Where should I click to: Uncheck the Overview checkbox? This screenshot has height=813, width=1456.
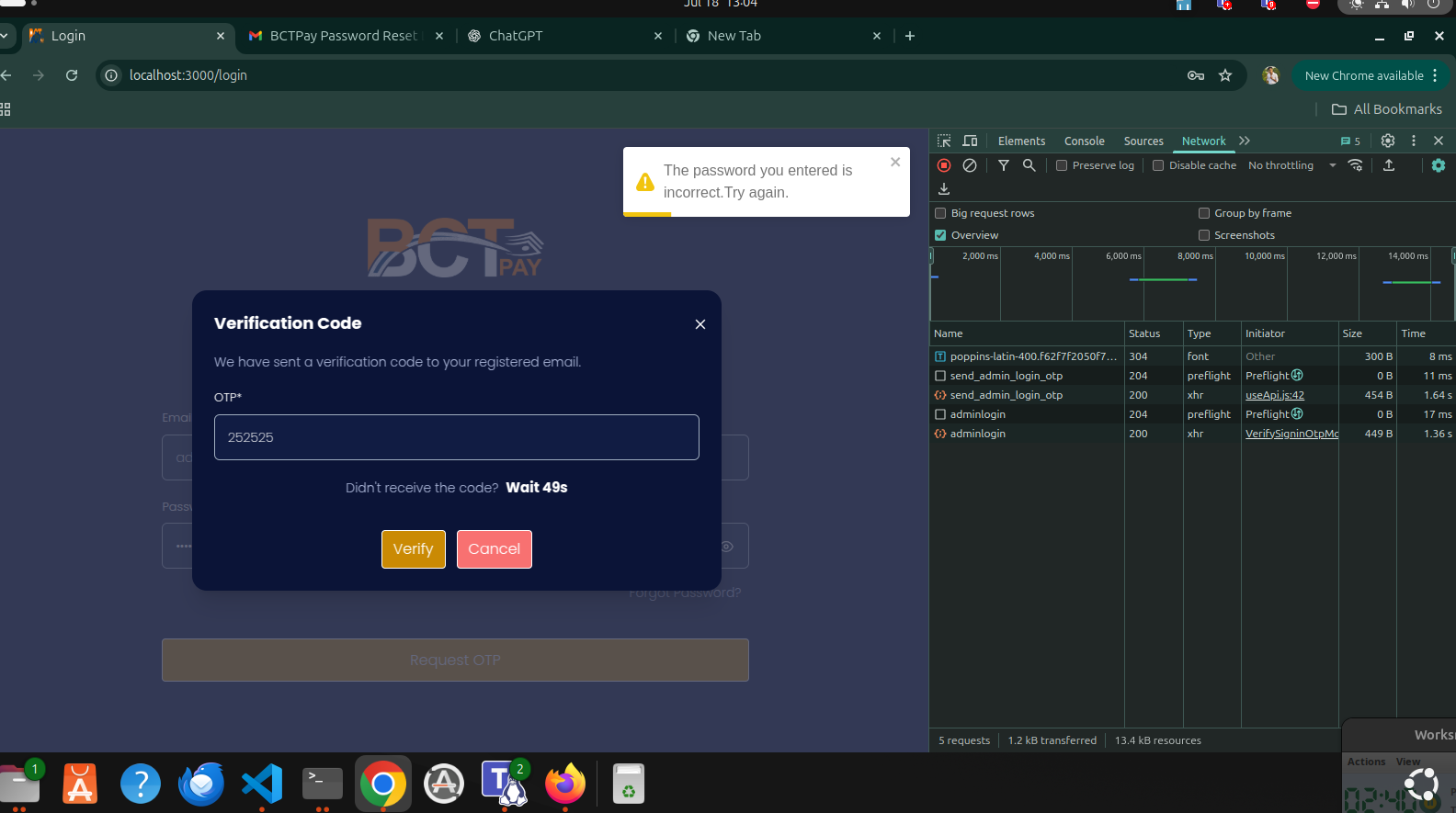point(940,235)
